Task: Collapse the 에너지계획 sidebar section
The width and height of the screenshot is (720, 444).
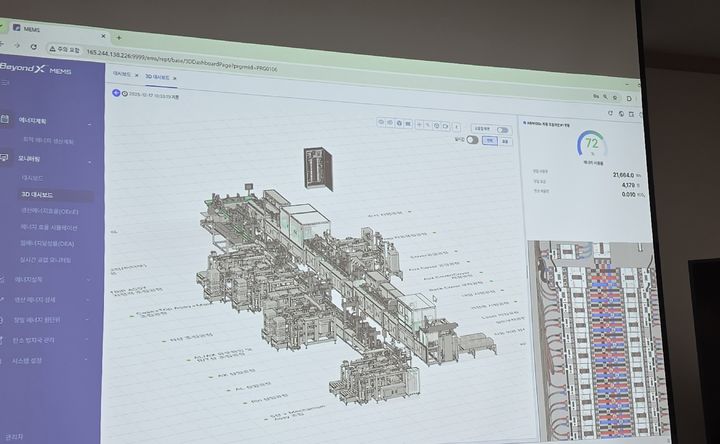Action: point(89,124)
